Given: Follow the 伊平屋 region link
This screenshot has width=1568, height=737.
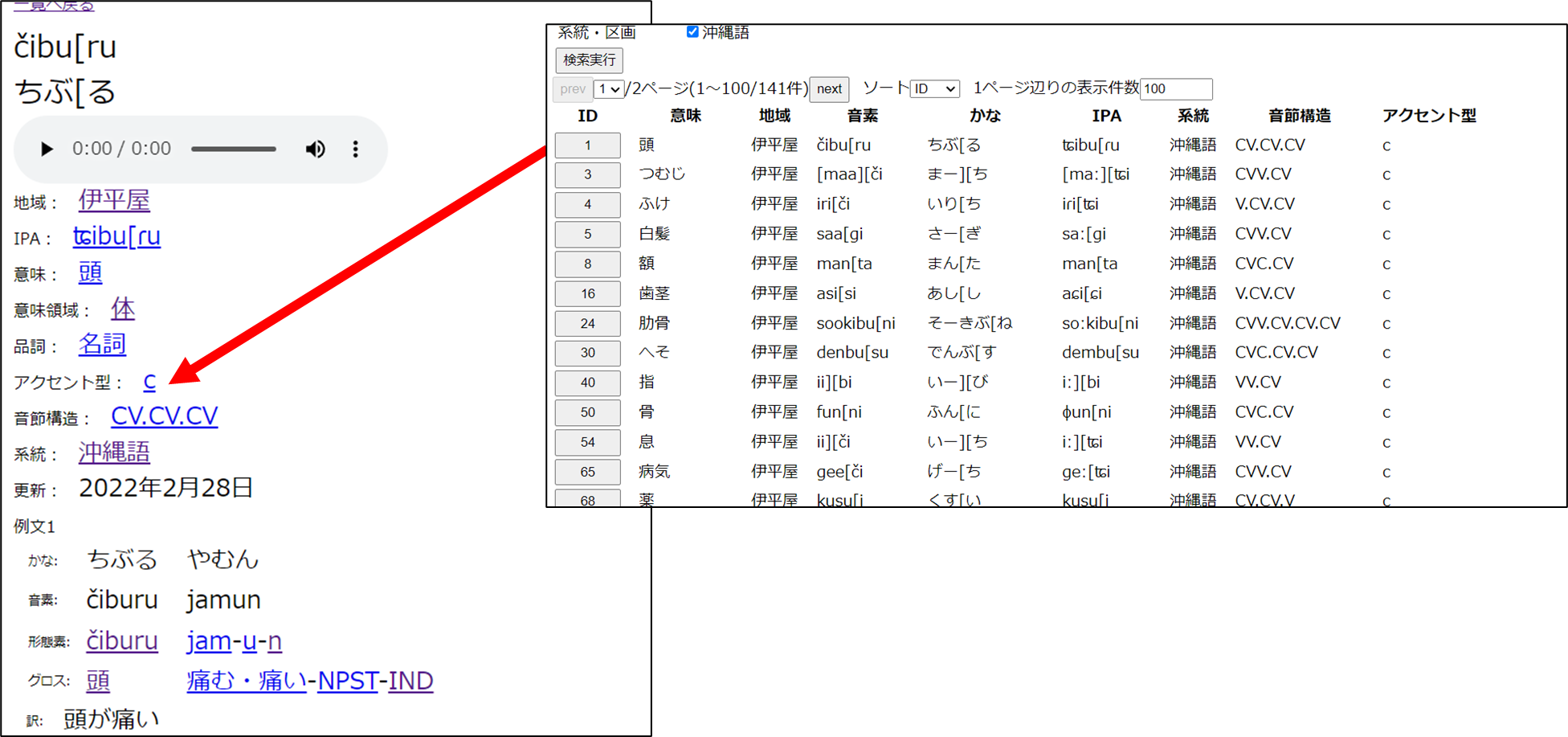Looking at the screenshot, I should tap(114, 200).
